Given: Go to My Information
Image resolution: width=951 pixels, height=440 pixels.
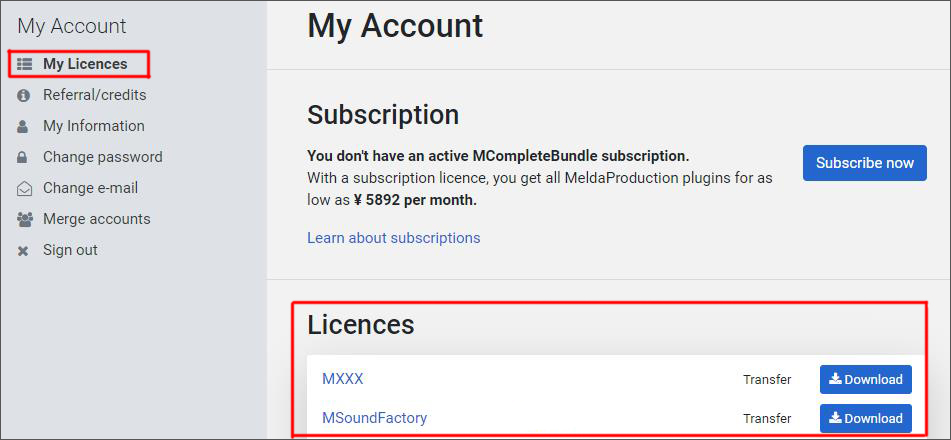Looking at the screenshot, I should [x=93, y=126].
